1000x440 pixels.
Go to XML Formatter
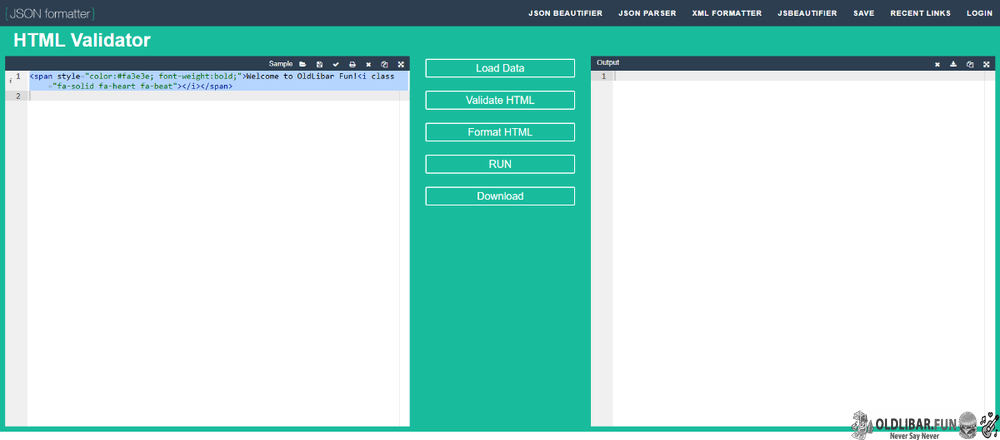(727, 13)
